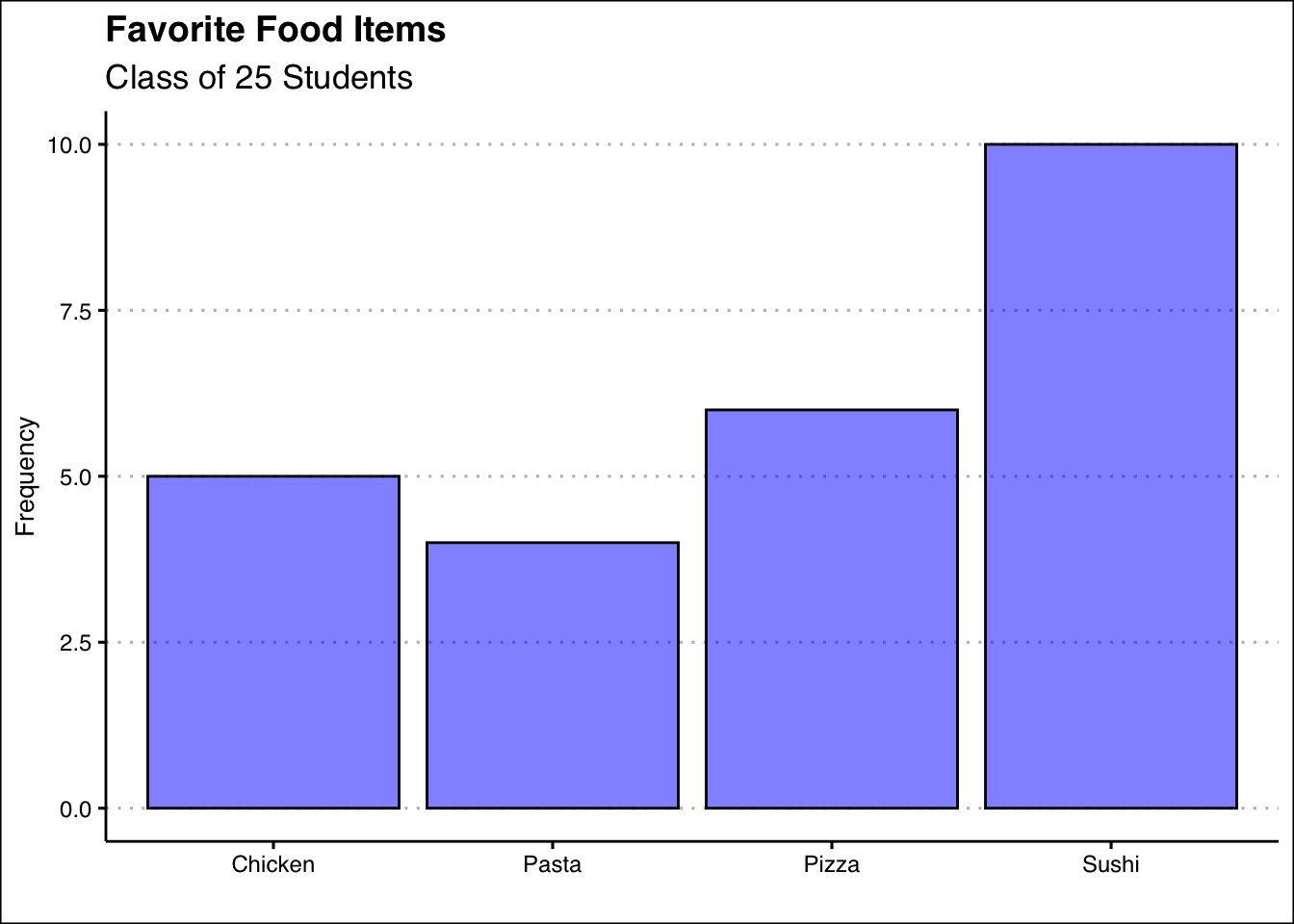Click the x-axis tick mark above "Chicken"
This screenshot has width=1294, height=924.
pyautogui.click(x=273, y=845)
